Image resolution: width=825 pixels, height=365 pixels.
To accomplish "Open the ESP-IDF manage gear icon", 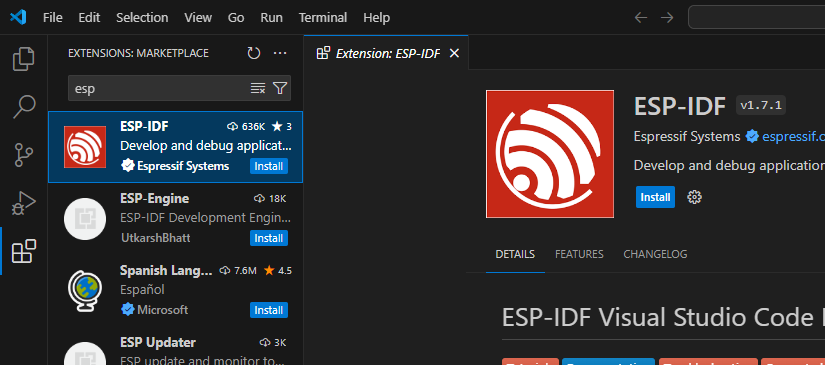I will click(695, 197).
